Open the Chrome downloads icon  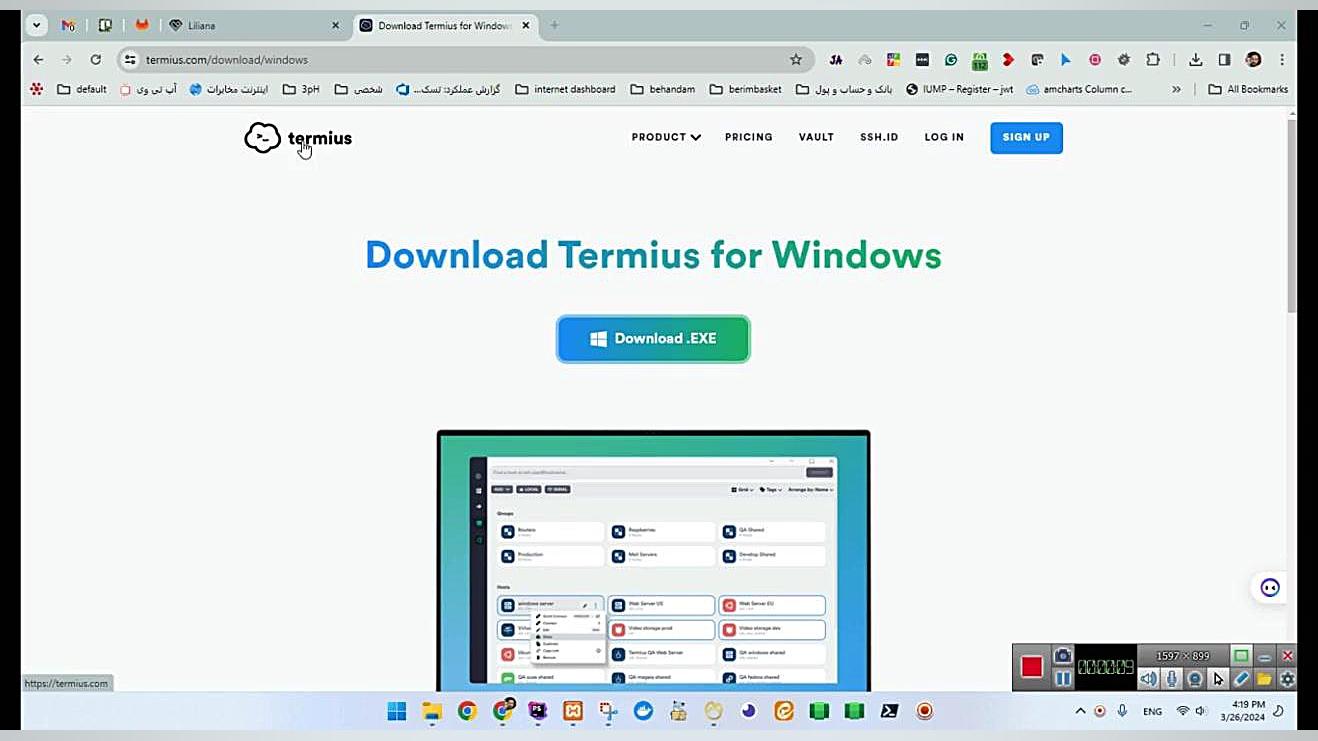[1196, 60]
